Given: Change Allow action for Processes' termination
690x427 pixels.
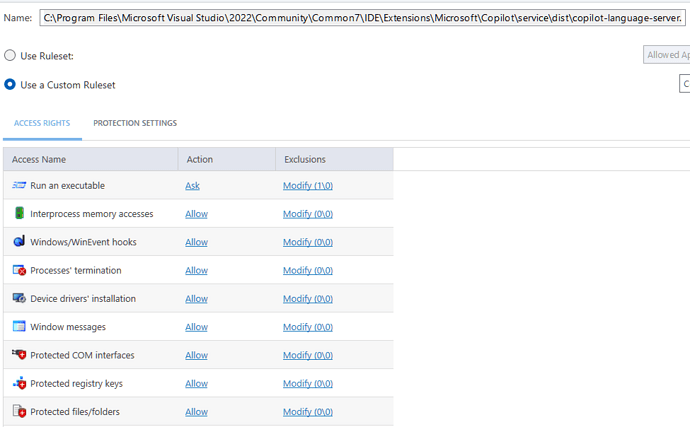Looking at the screenshot, I should [196, 270].
